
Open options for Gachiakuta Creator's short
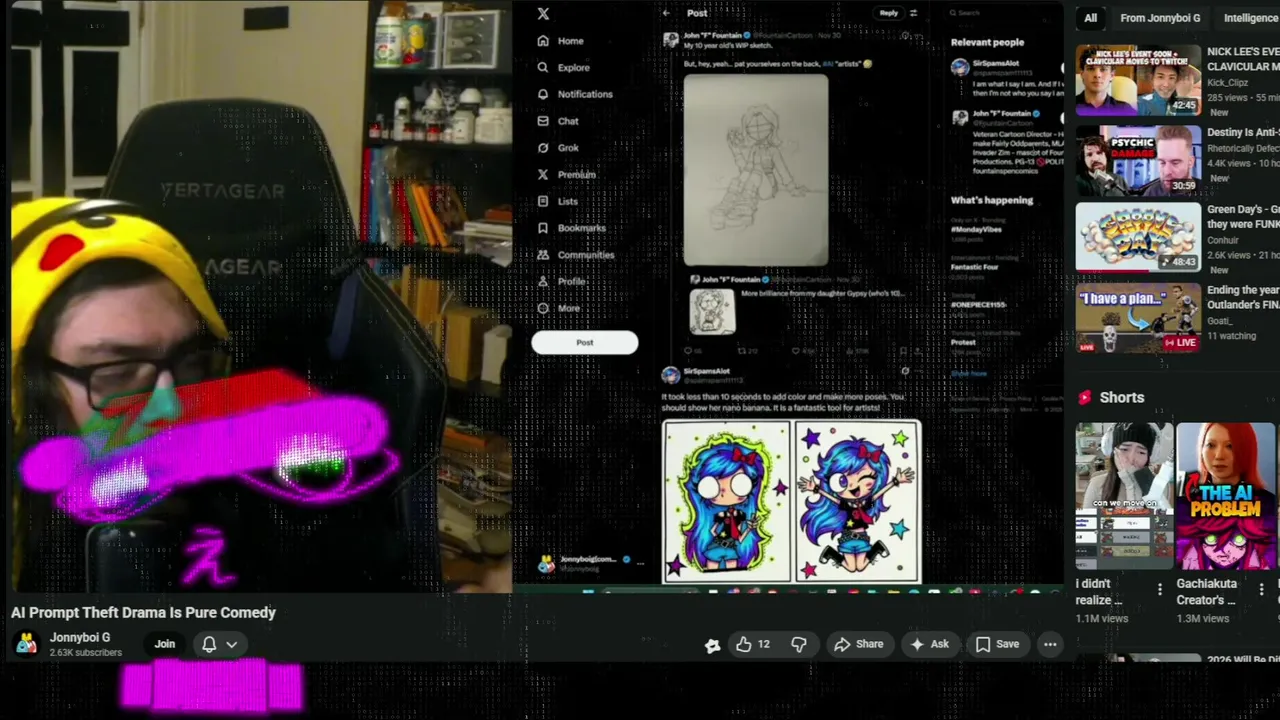[x=1262, y=590]
